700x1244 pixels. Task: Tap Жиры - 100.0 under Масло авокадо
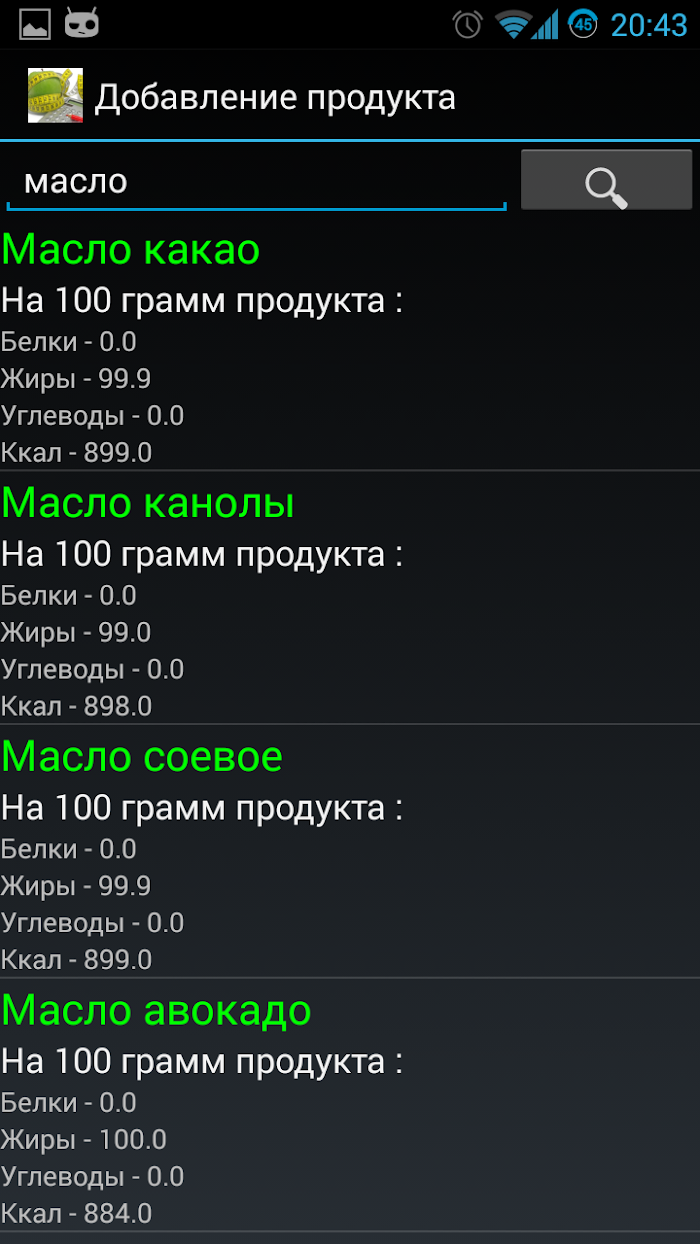point(84,1140)
